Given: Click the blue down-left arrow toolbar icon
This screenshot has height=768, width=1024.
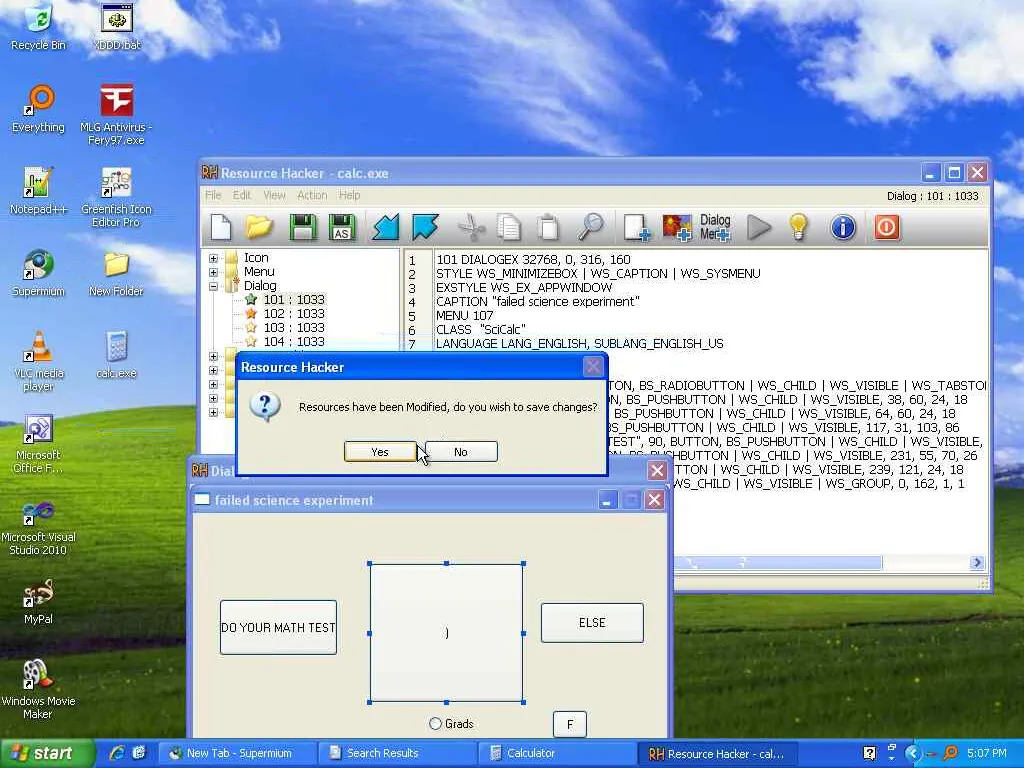Looking at the screenshot, I should (x=385, y=227).
